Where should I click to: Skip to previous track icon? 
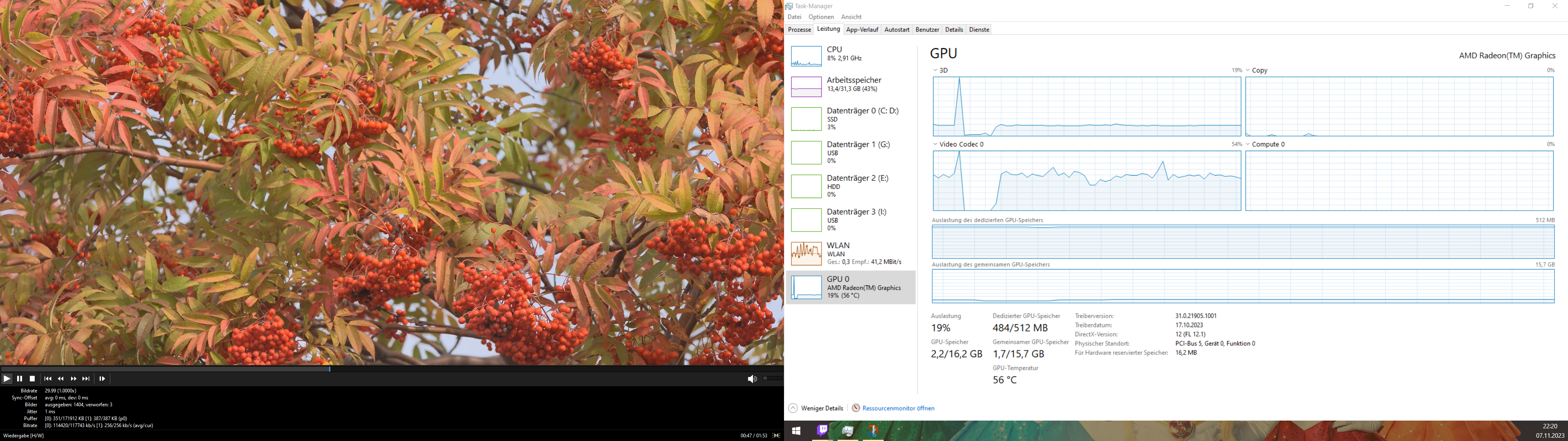click(x=47, y=379)
